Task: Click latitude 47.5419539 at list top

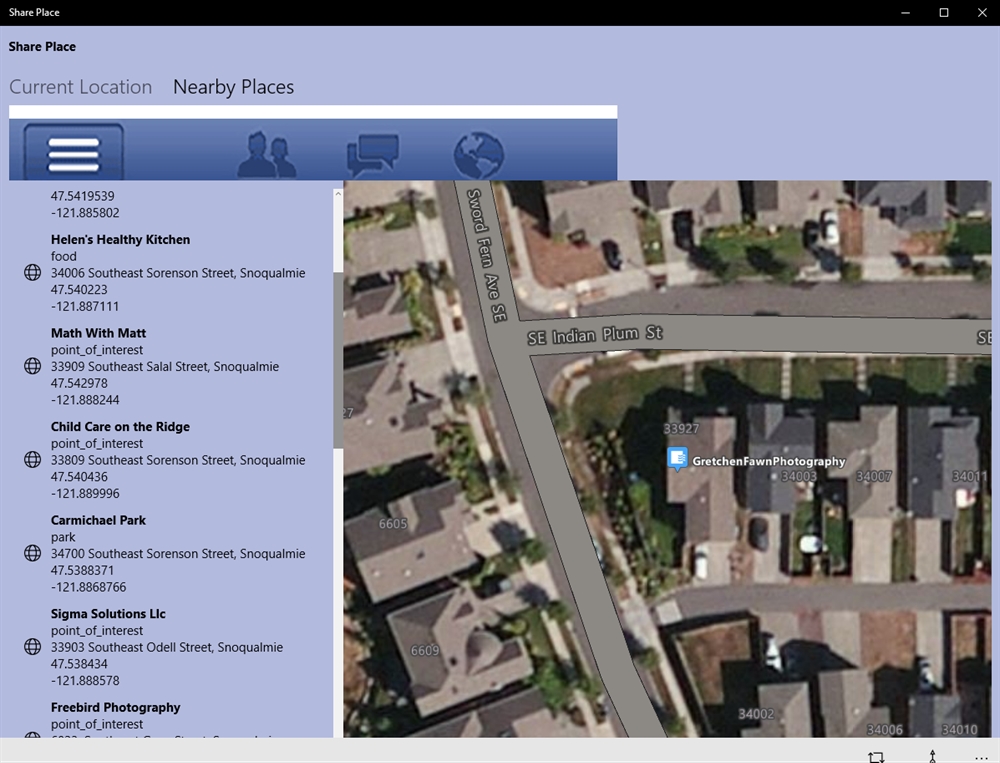Action: point(83,196)
